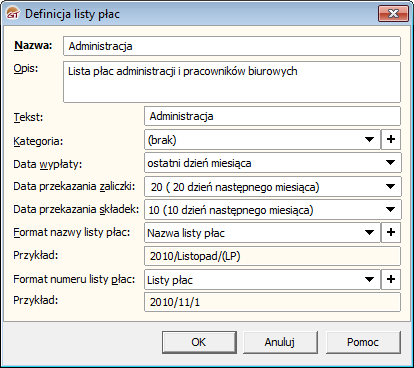Click the Tekst input field
The width and height of the screenshot is (414, 368).
272,116
